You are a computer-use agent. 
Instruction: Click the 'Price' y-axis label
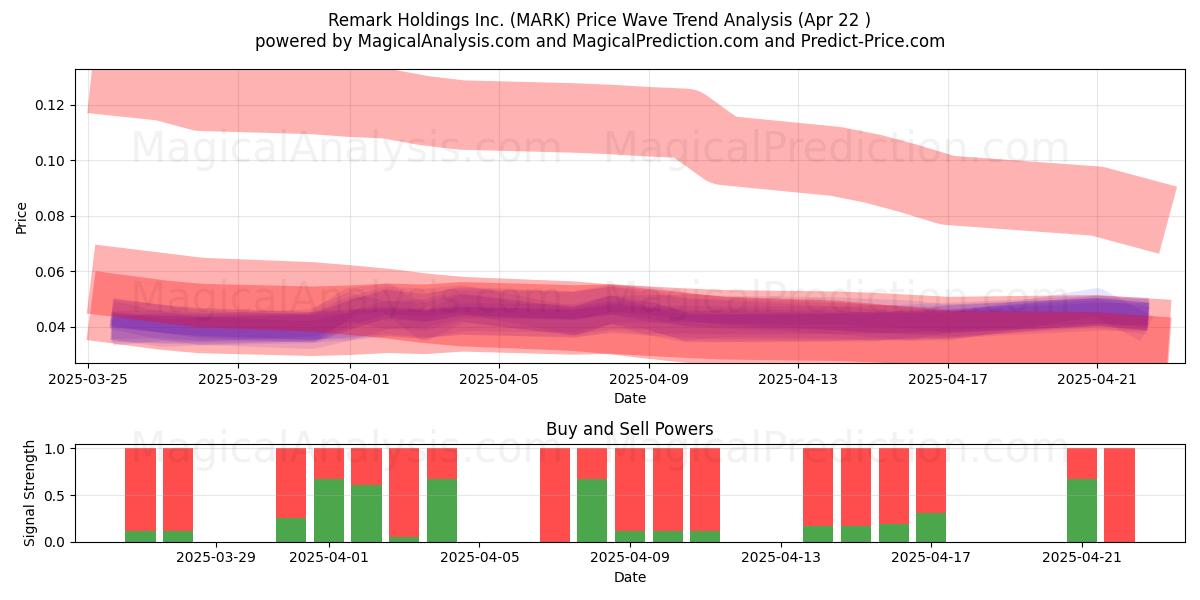(21, 217)
